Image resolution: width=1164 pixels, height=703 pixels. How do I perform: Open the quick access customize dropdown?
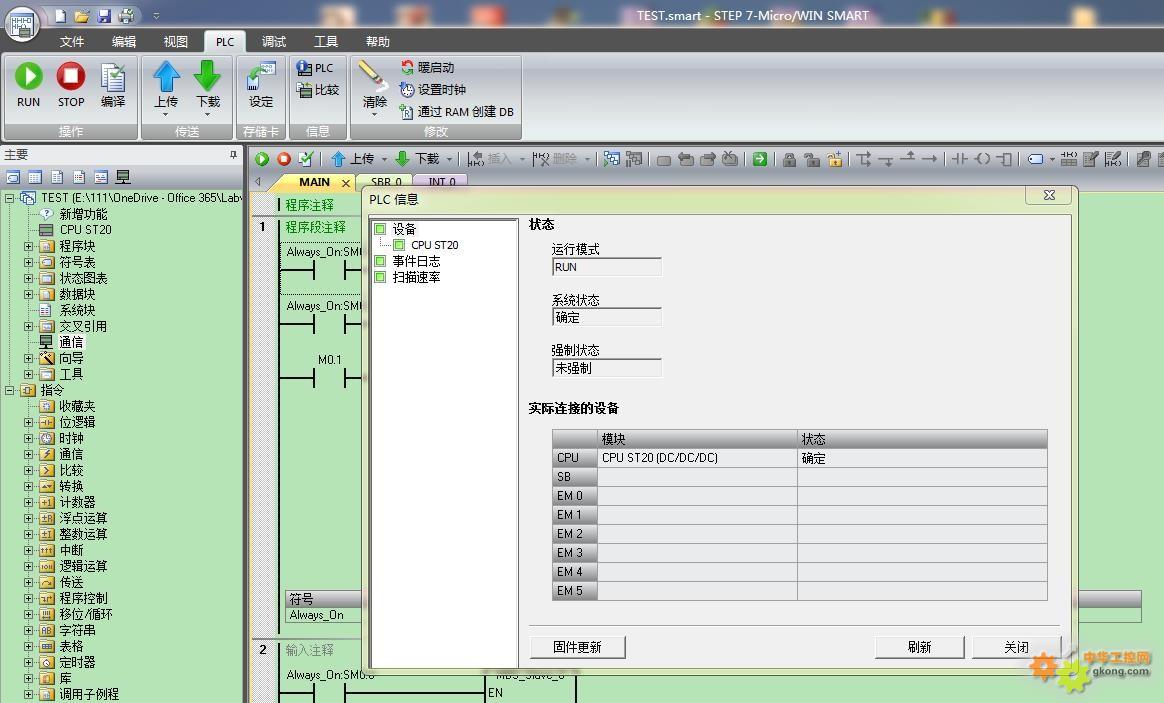[x=156, y=16]
